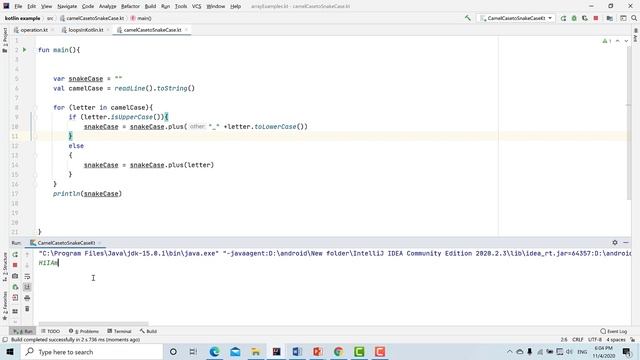Toggle the Structure tool window on left edge
The width and height of the screenshot is (640, 360).
coord(4,267)
